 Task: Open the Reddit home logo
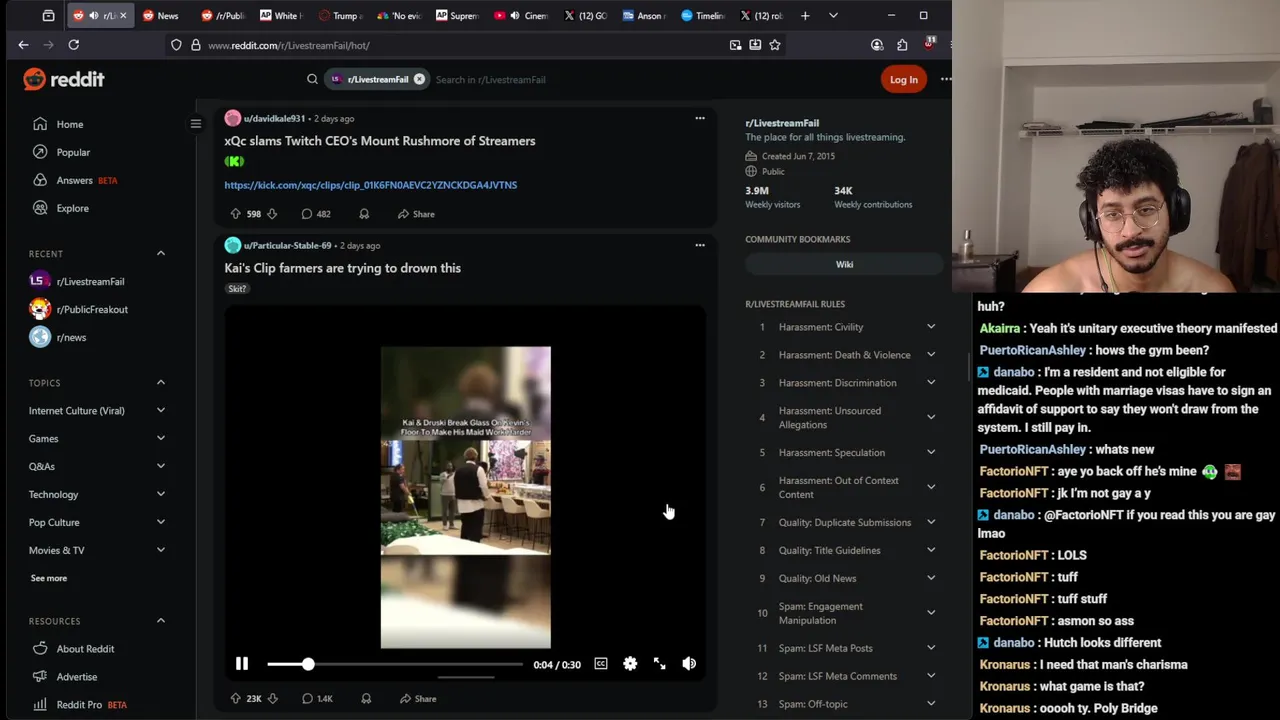pyautogui.click(x=64, y=79)
